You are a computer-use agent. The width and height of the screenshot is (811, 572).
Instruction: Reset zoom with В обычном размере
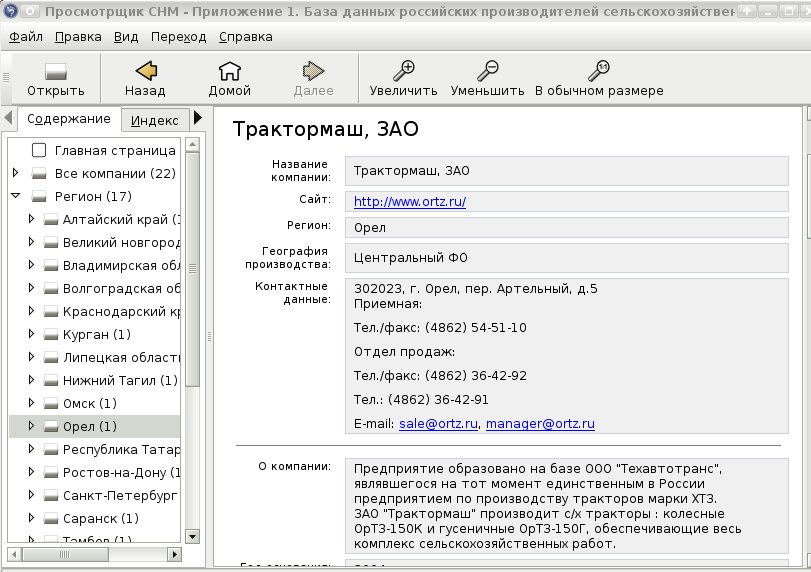(x=599, y=71)
